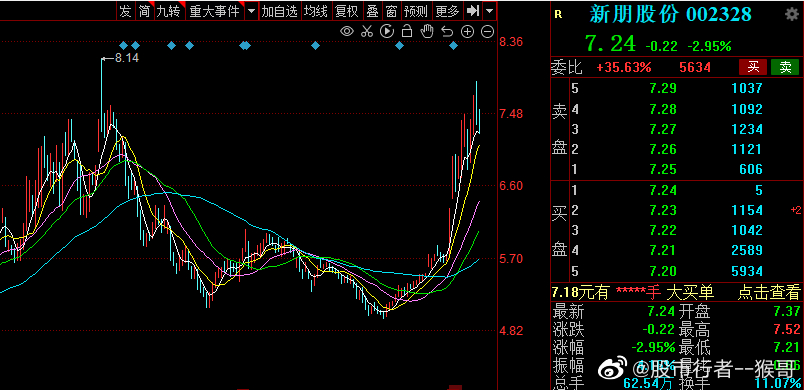The image size is (804, 390).
Task: Zoom in with the plus circle icon
Action: [467, 31]
